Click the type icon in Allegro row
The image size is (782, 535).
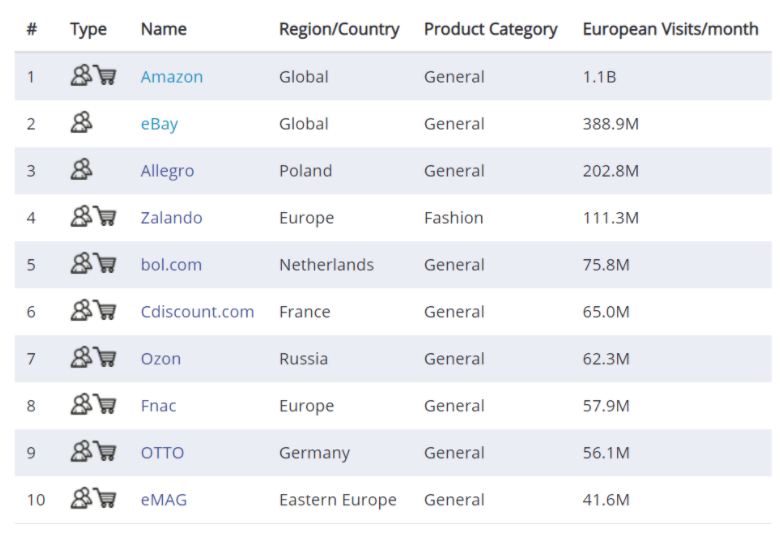[x=82, y=170]
